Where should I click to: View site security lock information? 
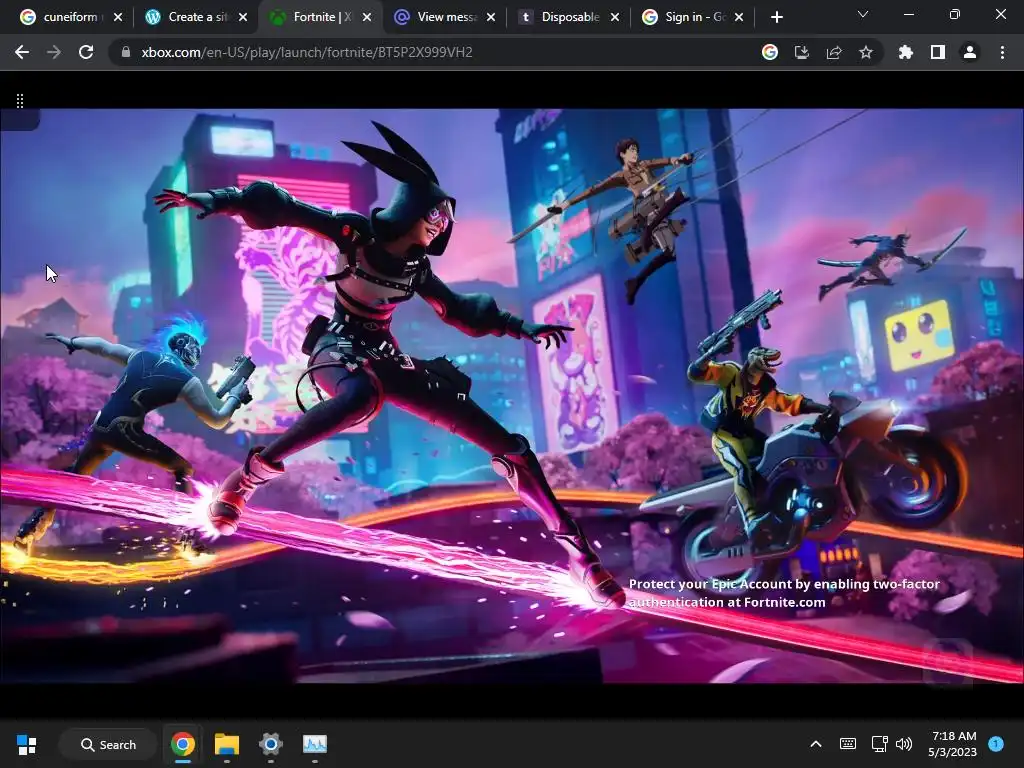click(x=126, y=52)
